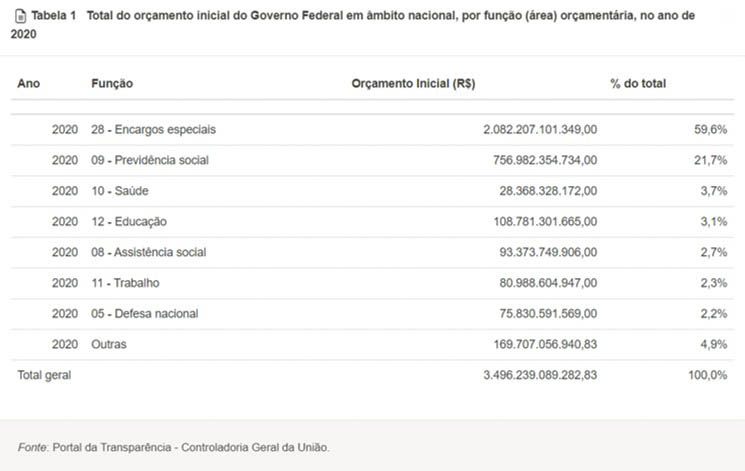Click the 12 - Educação function cell
745x471 pixels.
coord(129,222)
